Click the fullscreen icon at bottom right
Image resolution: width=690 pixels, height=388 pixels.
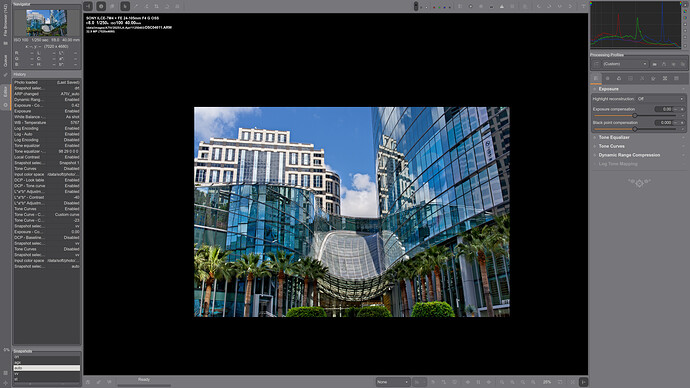pyautogui.click(x=573, y=382)
